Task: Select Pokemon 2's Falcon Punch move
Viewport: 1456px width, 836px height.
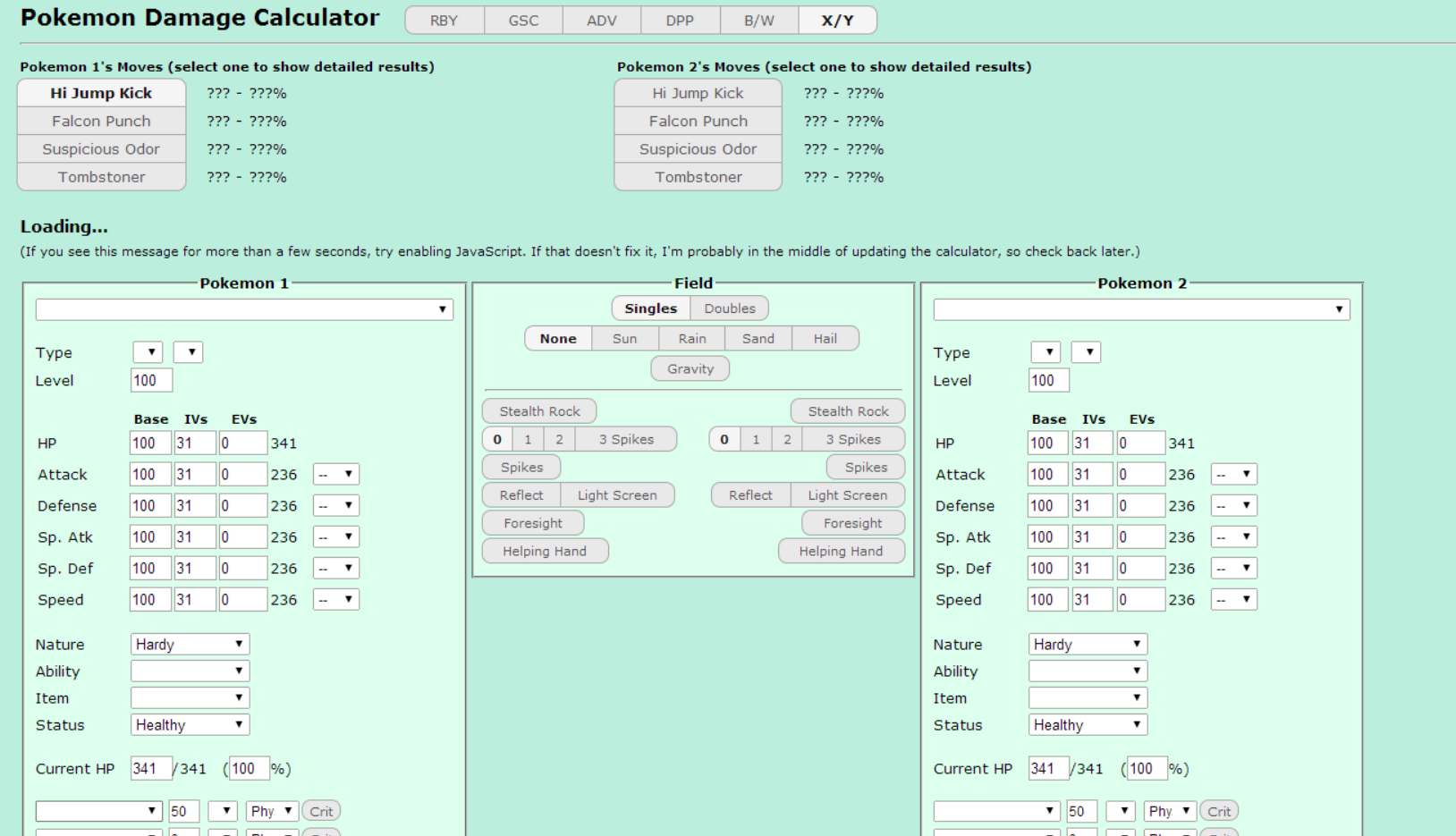Action: point(698,121)
